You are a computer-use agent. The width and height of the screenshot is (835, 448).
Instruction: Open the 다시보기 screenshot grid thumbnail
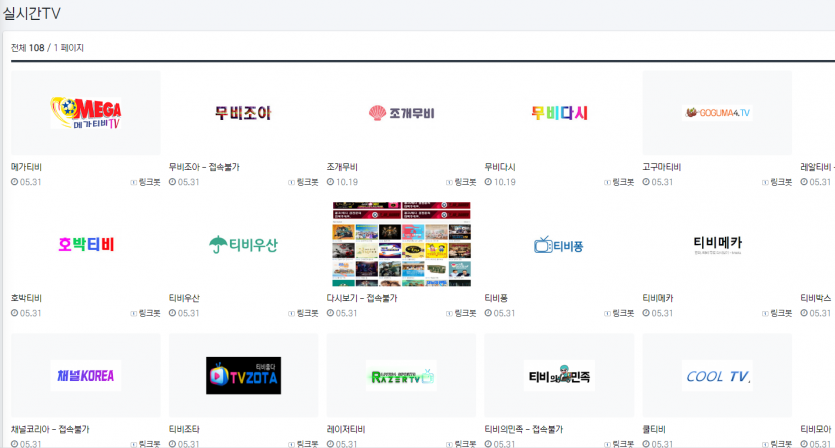click(x=402, y=244)
